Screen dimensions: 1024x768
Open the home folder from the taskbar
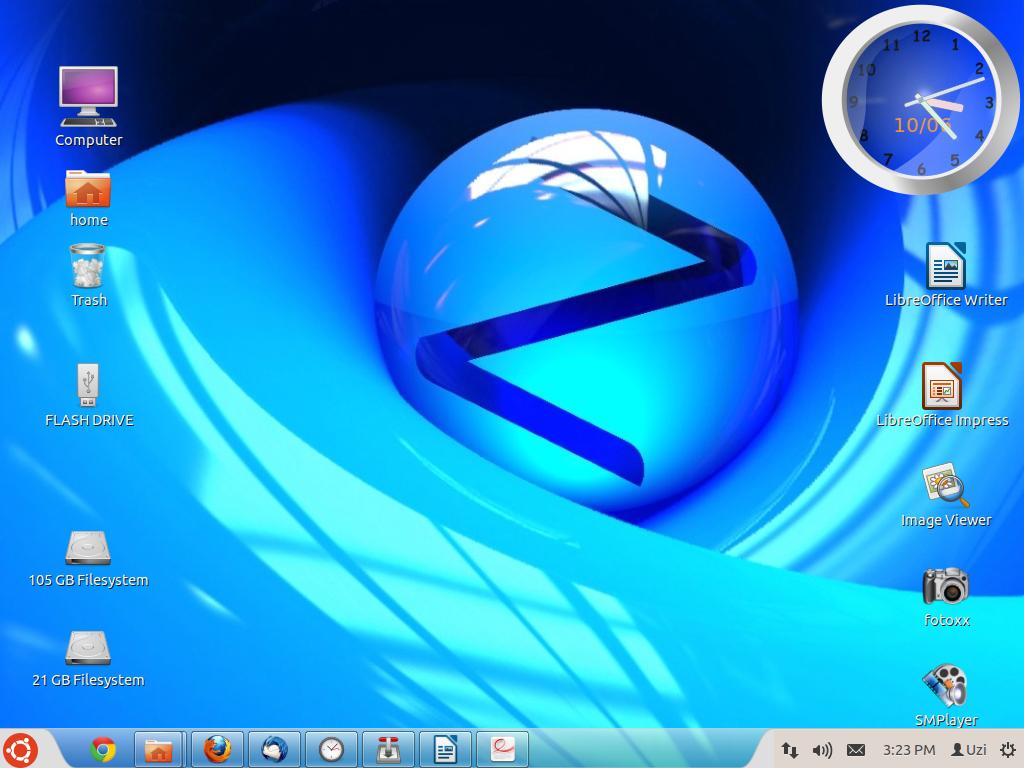pos(159,749)
